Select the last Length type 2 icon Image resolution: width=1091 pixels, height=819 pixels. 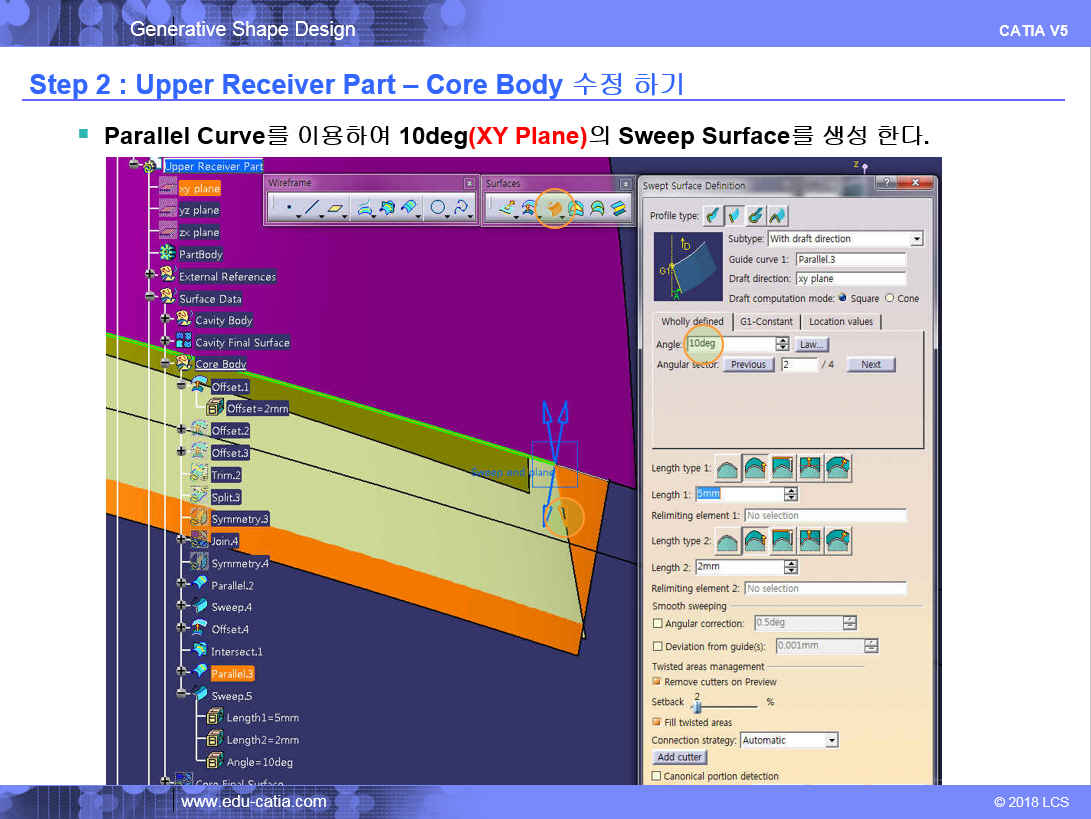pos(838,541)
